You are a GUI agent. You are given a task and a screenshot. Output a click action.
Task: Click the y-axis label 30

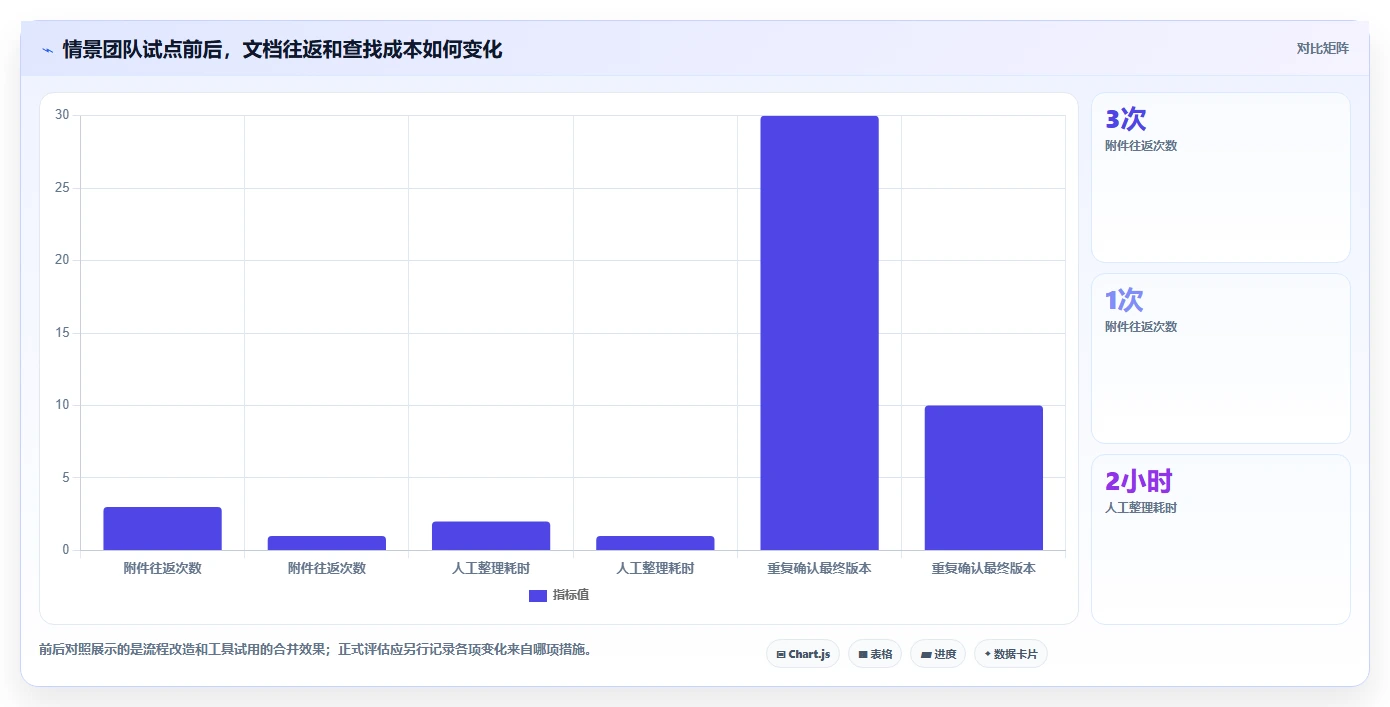coord(62,115)
